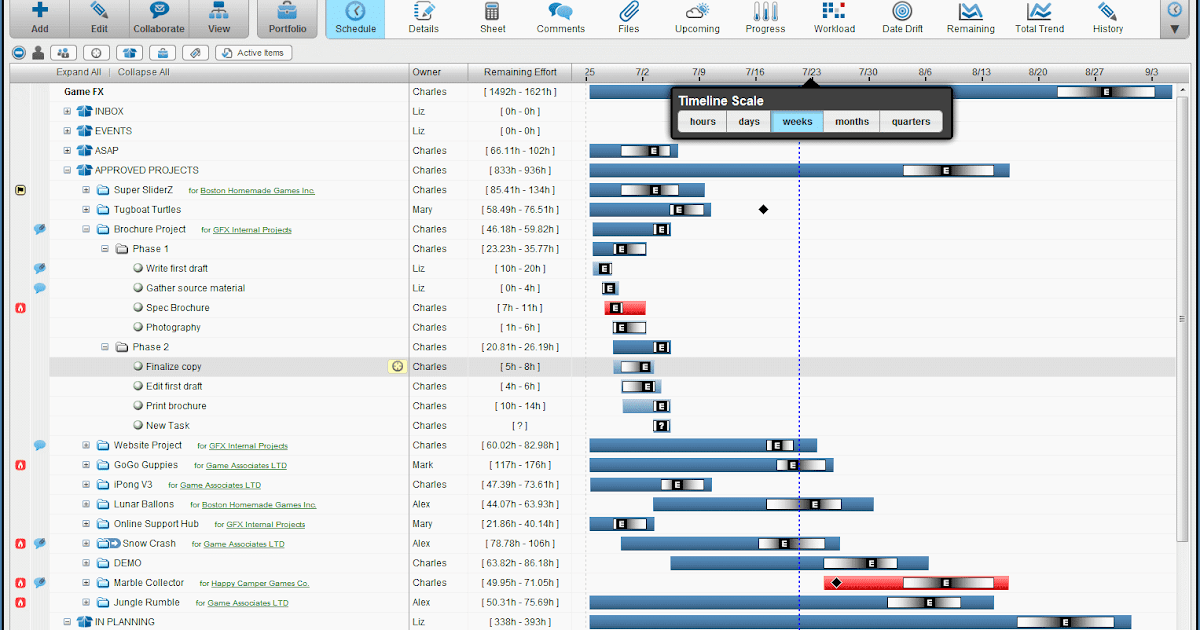Click the diamond milestone marker near Marble Collector
This screenshot has height=630, width=1200.
pyautogui.click(x=836, y=582)
